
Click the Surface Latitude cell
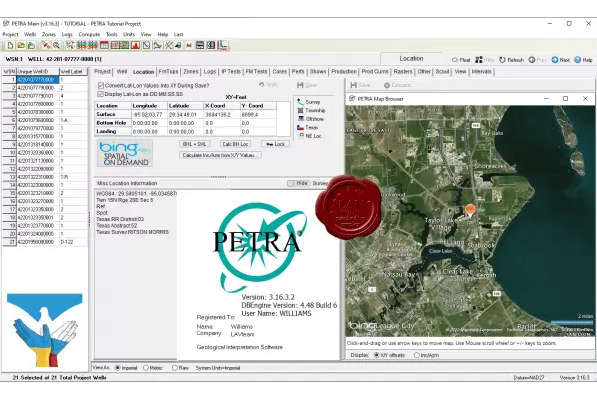click(185, 114)
